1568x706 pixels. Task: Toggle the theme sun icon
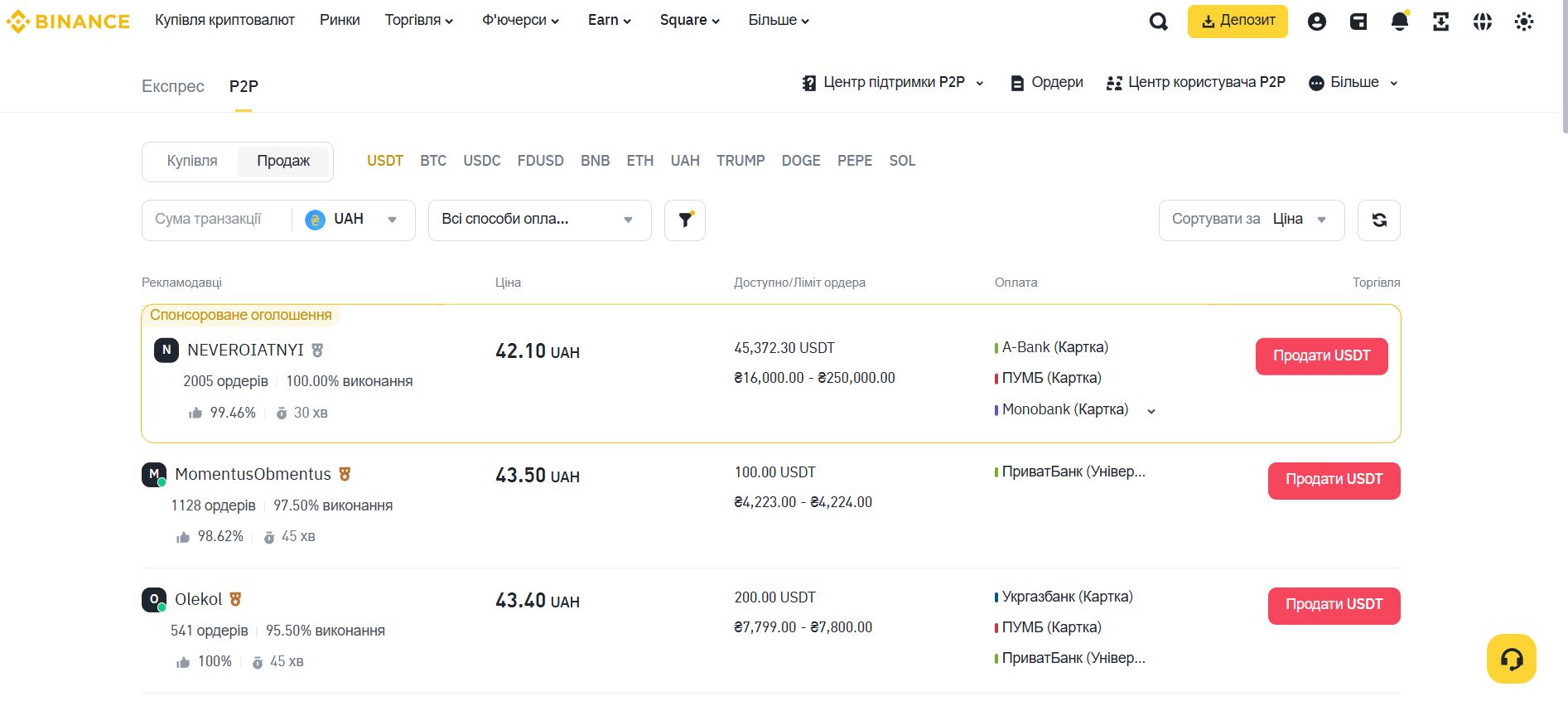[x=1524, y=22]
